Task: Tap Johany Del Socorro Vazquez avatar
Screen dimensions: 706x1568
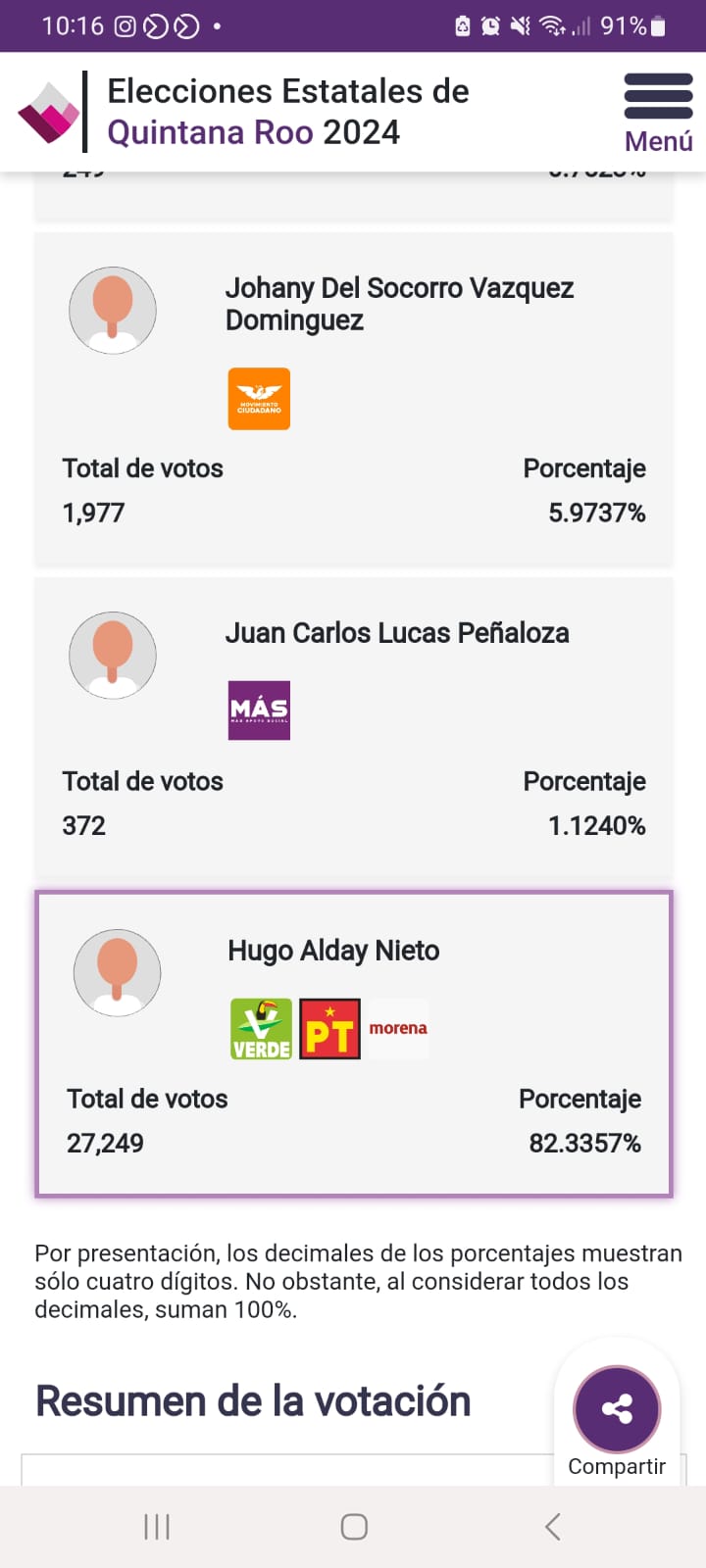Action: 113,310
